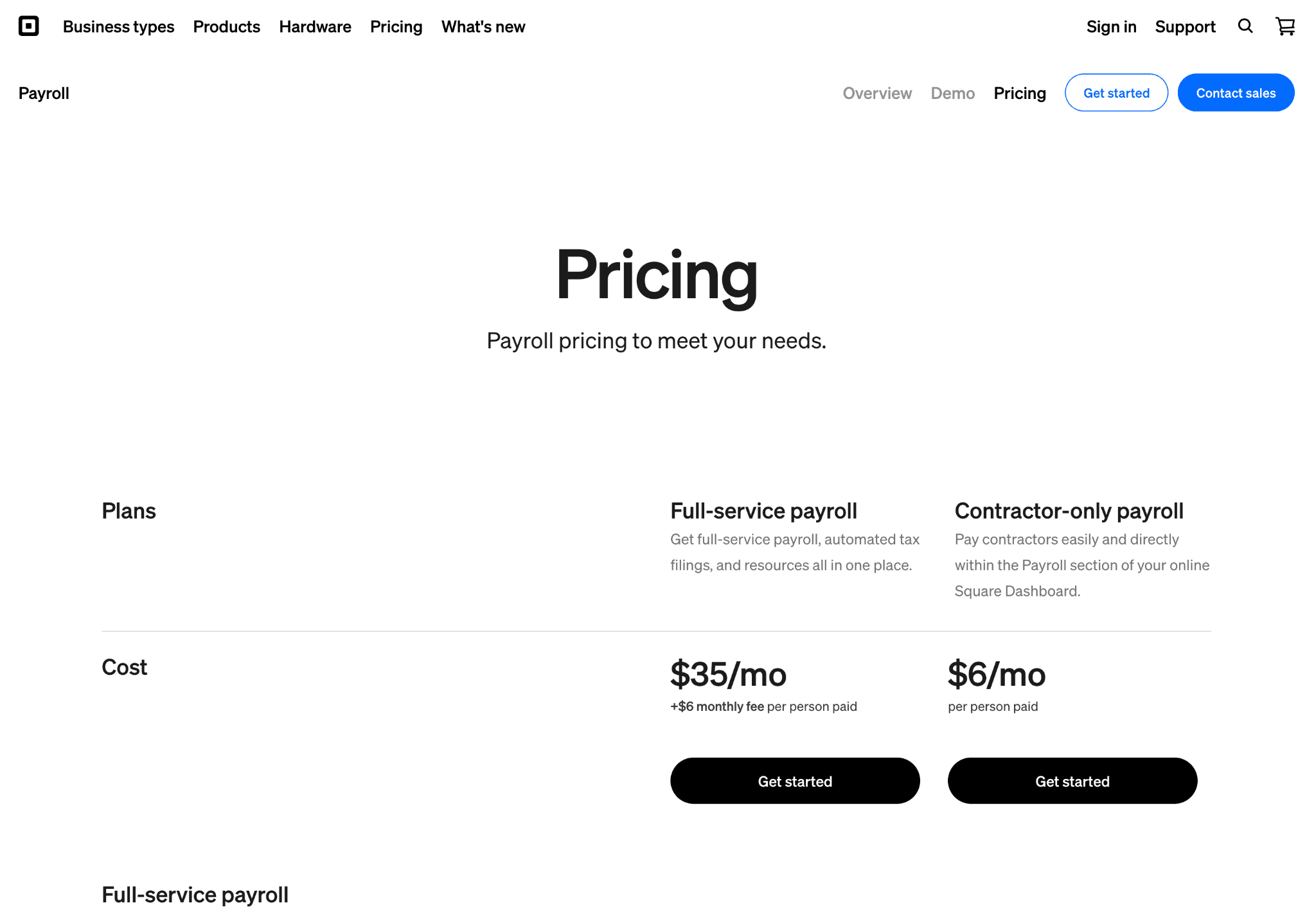1316x912 pixels.
Task: Expand the Products menu
Action: pyautogui.click(x=227, y=26)
